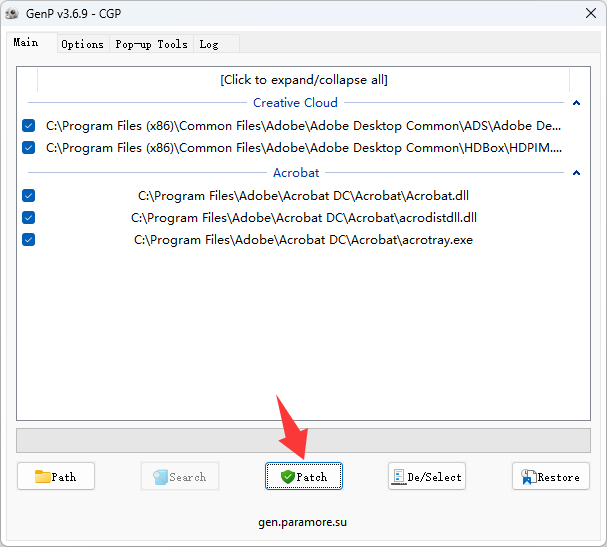Click the Patch button
The width and height of the screenshot is (607, 547).
coord(304,476)
